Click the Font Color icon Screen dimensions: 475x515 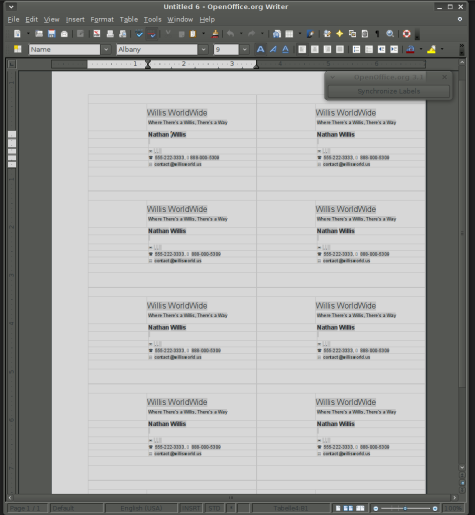point(410,49)
